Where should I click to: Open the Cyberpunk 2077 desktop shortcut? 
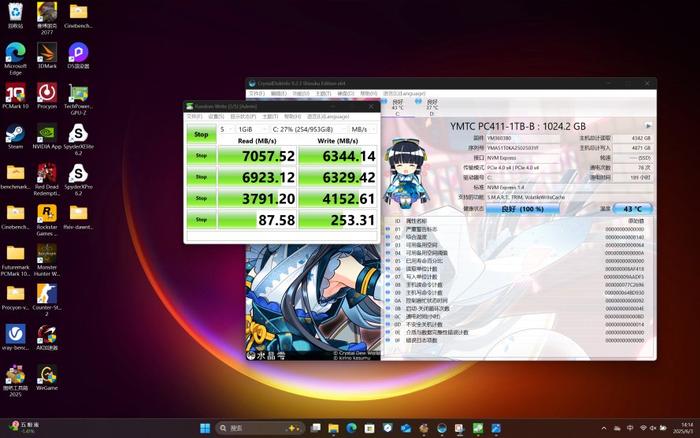(x=47, y=19)
